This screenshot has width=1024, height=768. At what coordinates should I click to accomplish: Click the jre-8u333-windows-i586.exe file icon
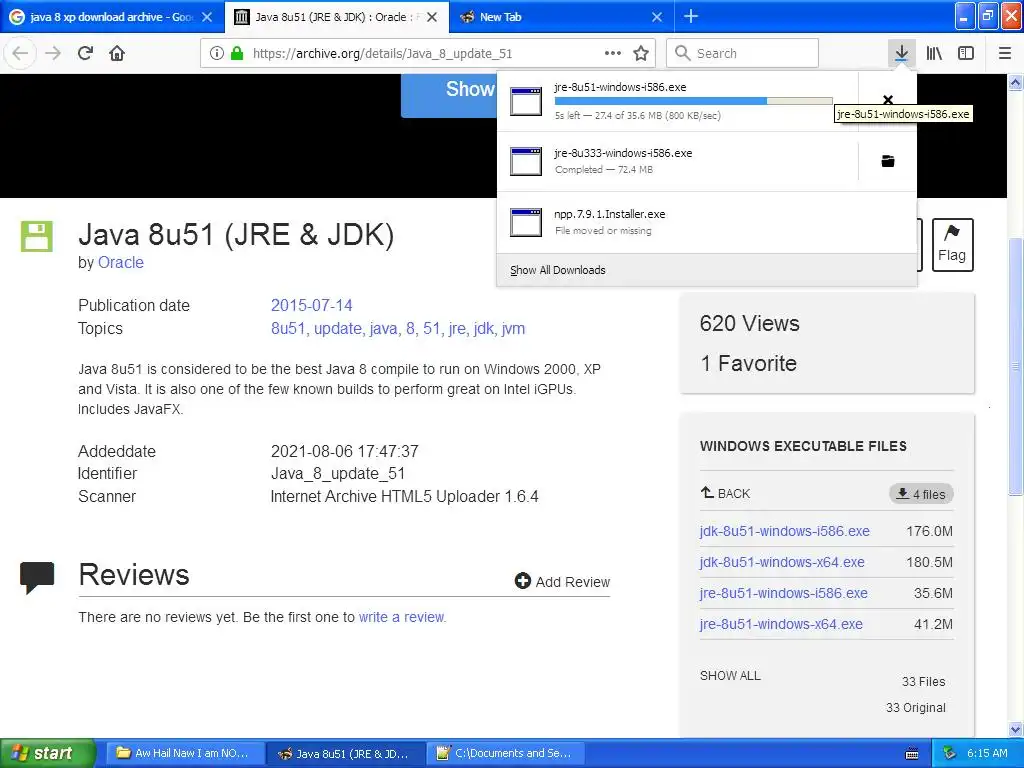click(x=526, y=161)
